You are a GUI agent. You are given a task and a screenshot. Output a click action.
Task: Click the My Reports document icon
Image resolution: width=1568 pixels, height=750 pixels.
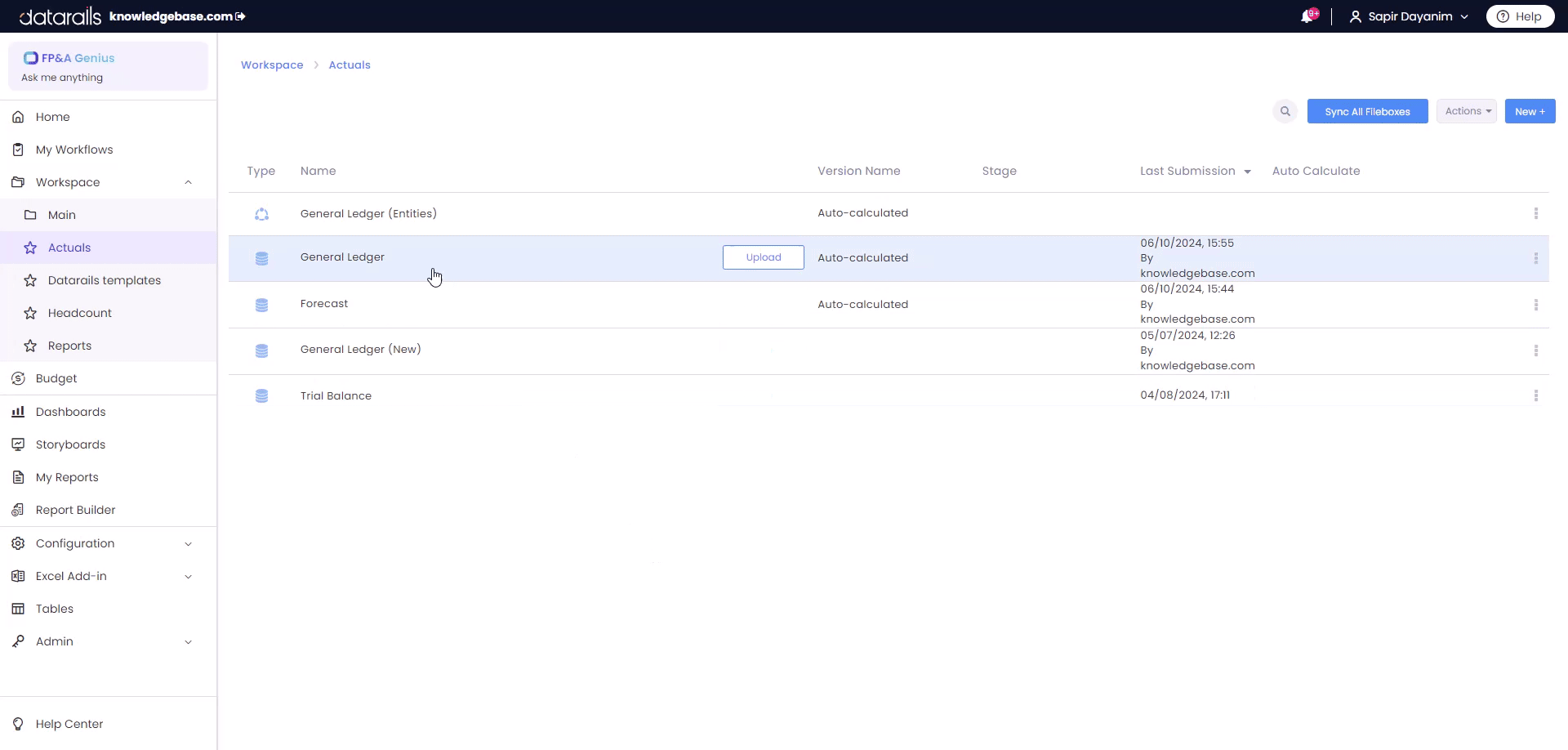[18, 477]
